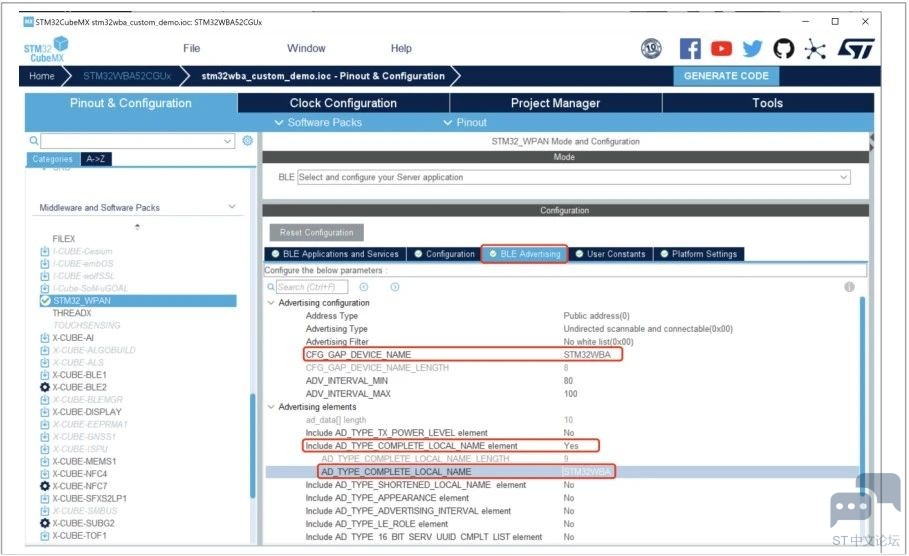Open the GitHub icon in the header
The width and height of the screenshot is (909, 556).
tap(784, 49)
